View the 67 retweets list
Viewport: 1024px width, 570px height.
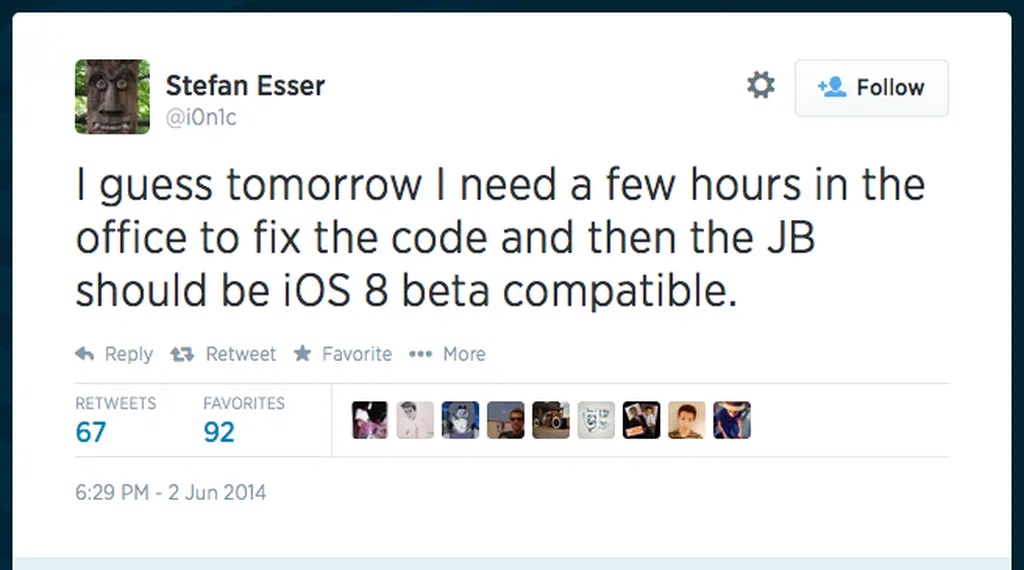(91, 431)
